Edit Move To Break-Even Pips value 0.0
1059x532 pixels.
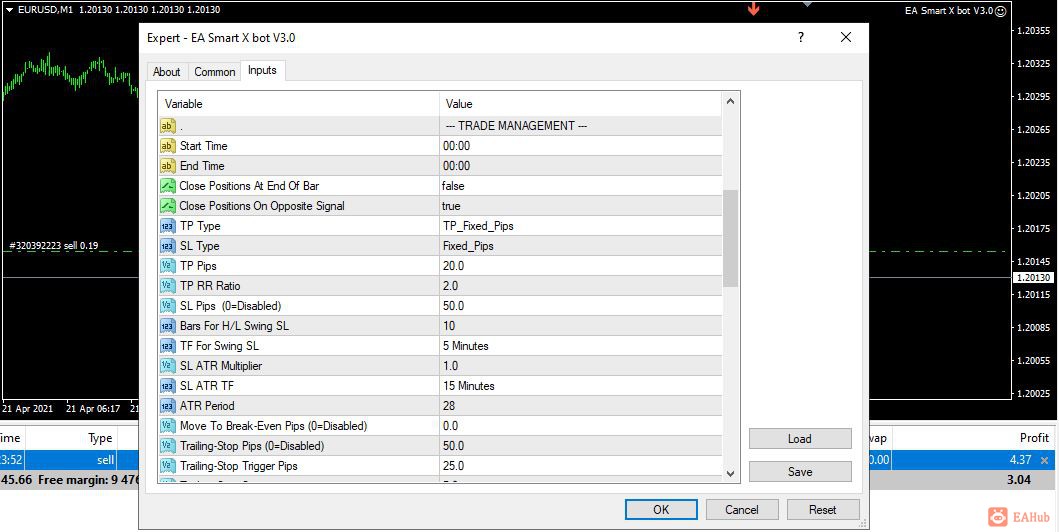[581, 426]
